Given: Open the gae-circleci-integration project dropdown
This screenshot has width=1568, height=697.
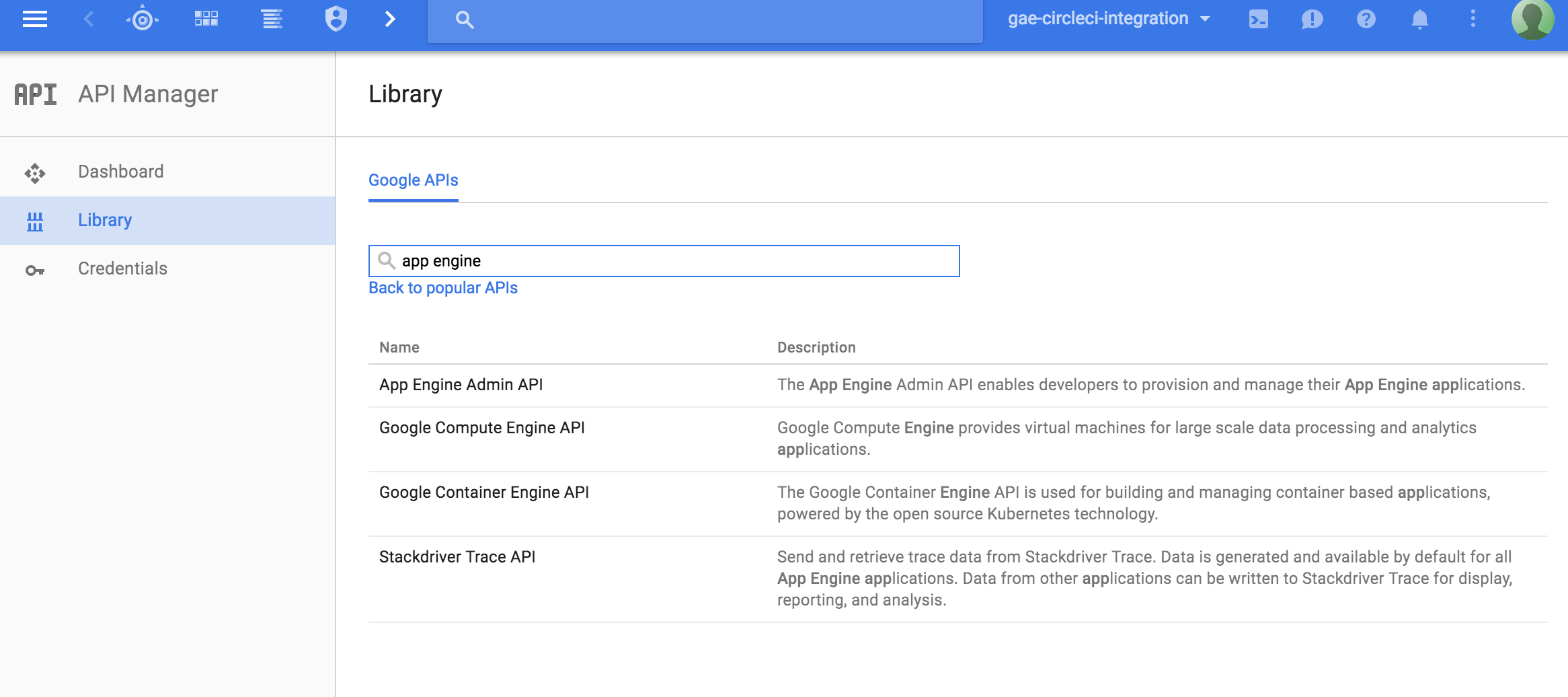Looking at the screenshot, I should pos(1109,19).
